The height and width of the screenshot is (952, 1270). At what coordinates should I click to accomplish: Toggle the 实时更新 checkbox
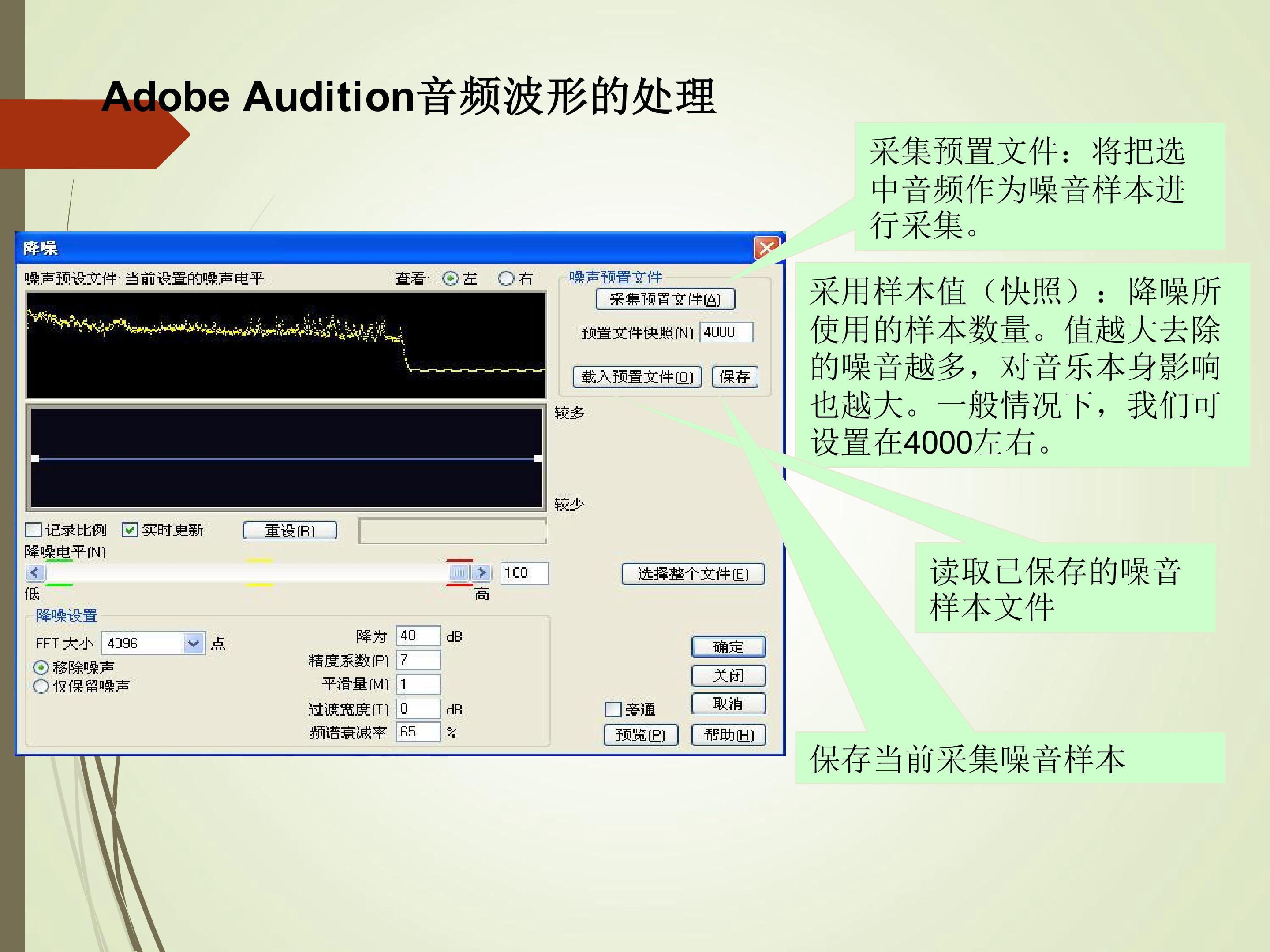point(130,529)
